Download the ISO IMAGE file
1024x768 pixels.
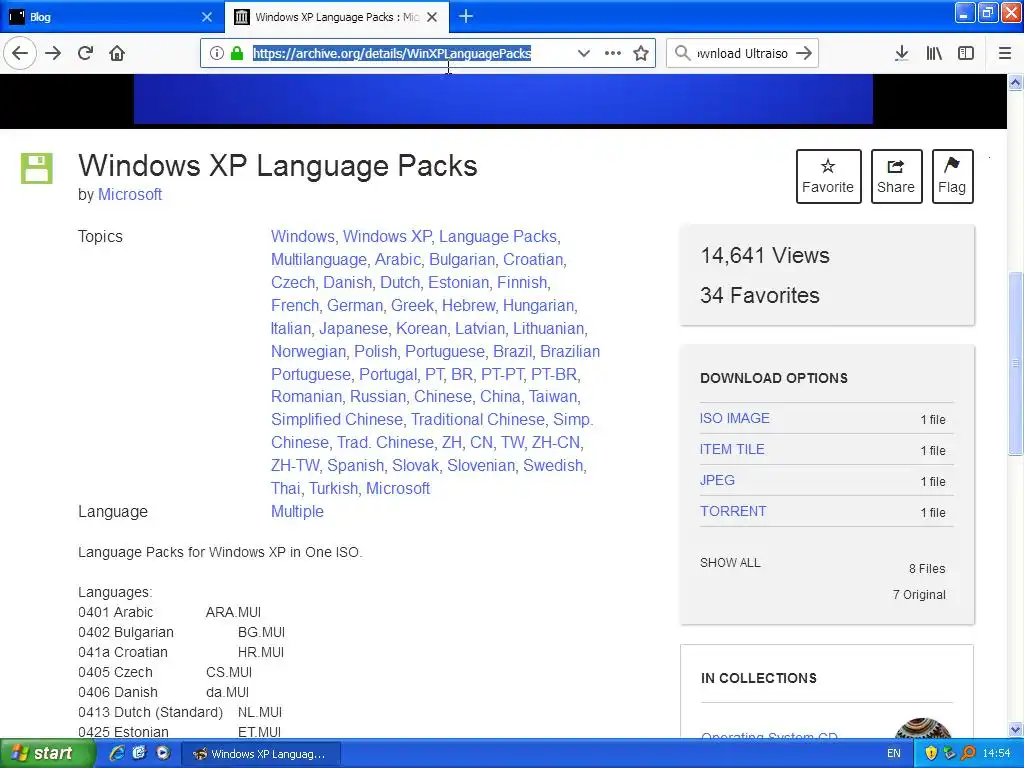tap(735, 418)
